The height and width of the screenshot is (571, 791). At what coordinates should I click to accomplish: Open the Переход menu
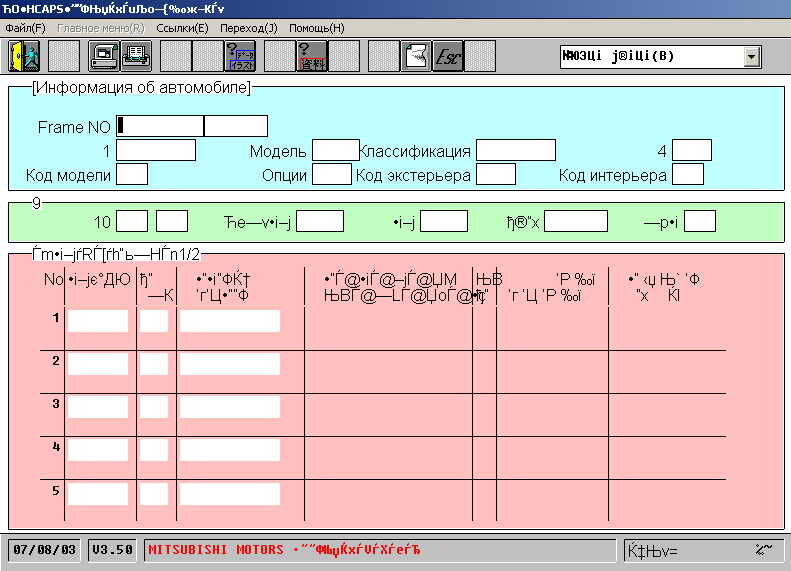click(x=248, y=28)
